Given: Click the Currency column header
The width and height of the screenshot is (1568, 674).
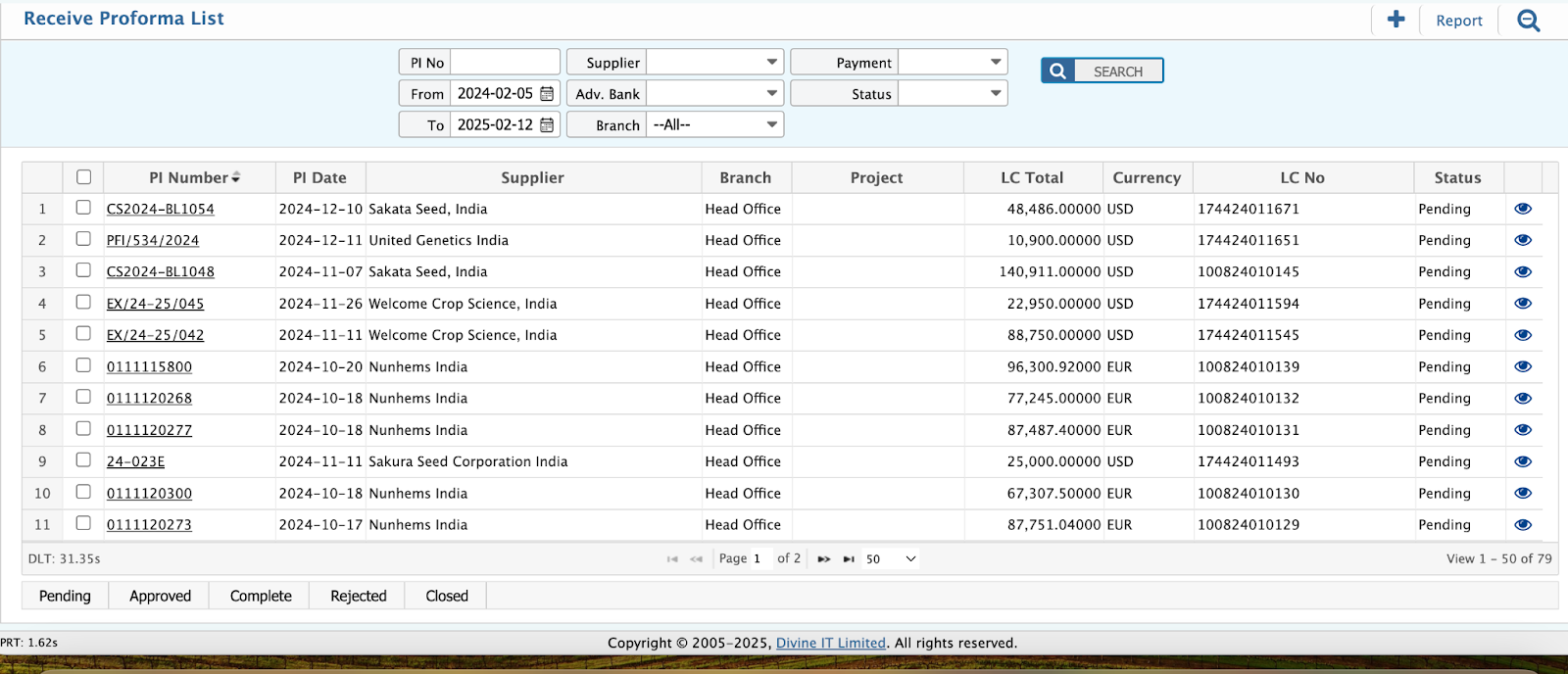Looking at the screenshot, I should point(1147,177).
